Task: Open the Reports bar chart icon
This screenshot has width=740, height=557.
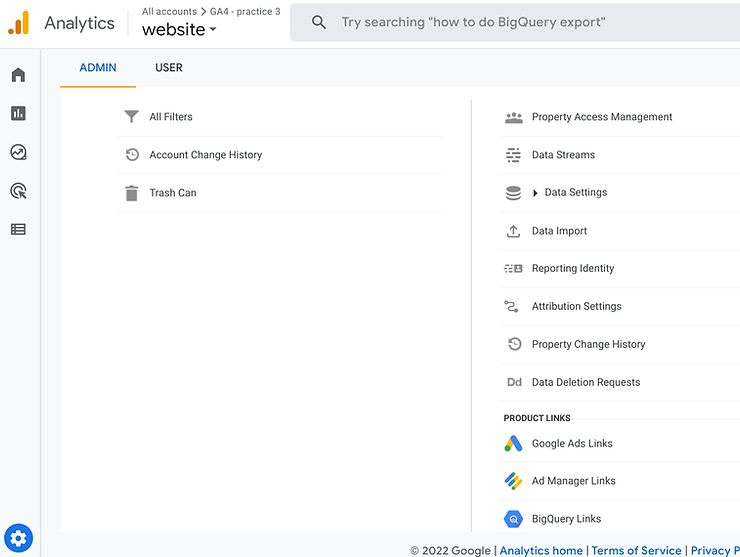Action: tap(18, 113)
